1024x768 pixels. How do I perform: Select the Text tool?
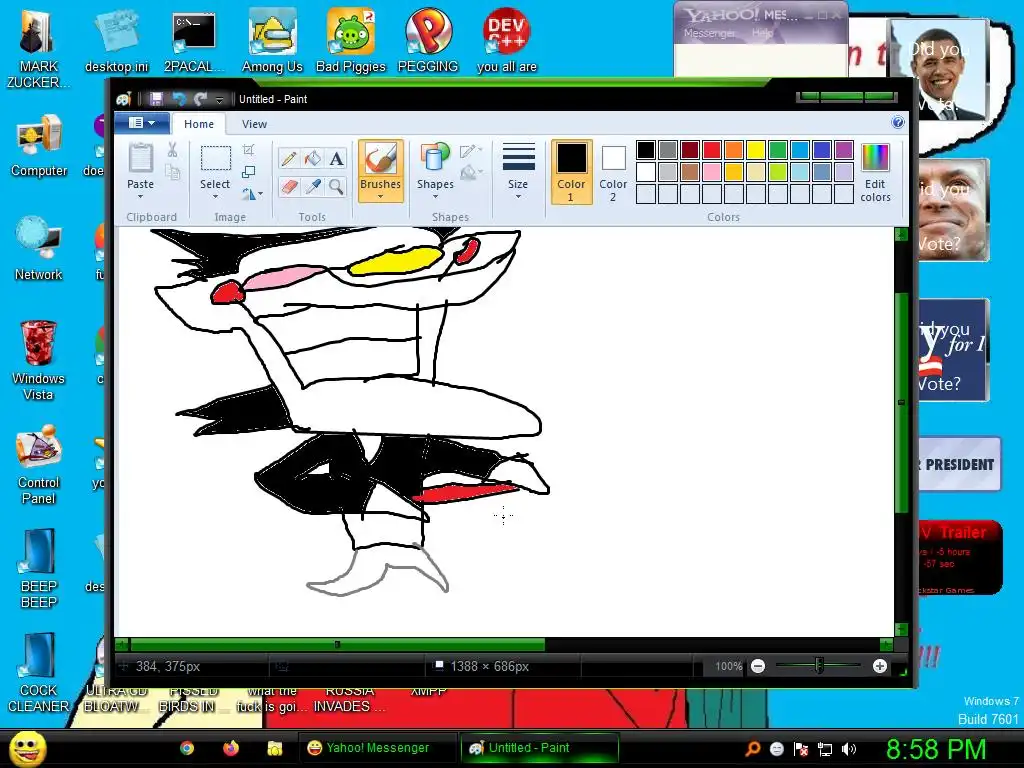pos(336,159)
